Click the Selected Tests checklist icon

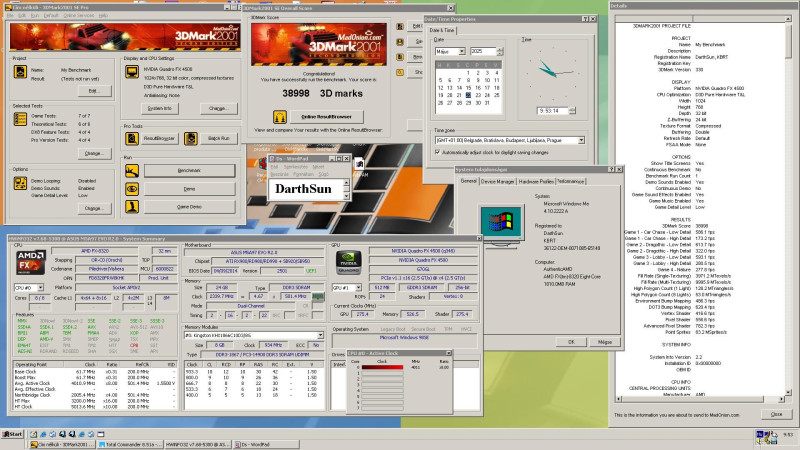pos(20,119)
